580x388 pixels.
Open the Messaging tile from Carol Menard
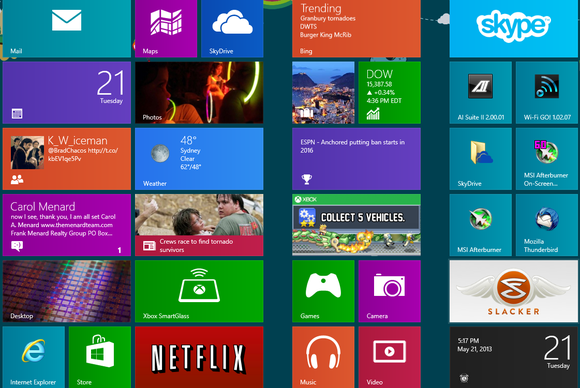pos(67,225)
